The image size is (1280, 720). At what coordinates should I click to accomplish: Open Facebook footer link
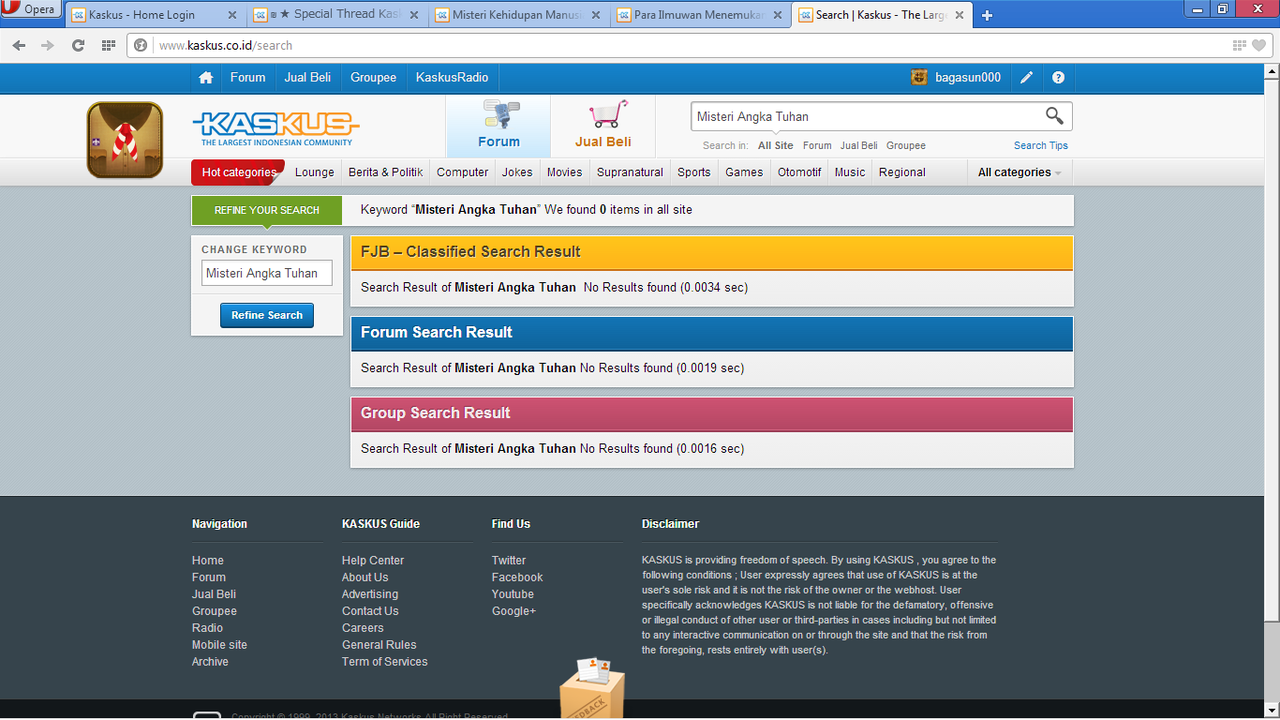(x=517, y=577)
